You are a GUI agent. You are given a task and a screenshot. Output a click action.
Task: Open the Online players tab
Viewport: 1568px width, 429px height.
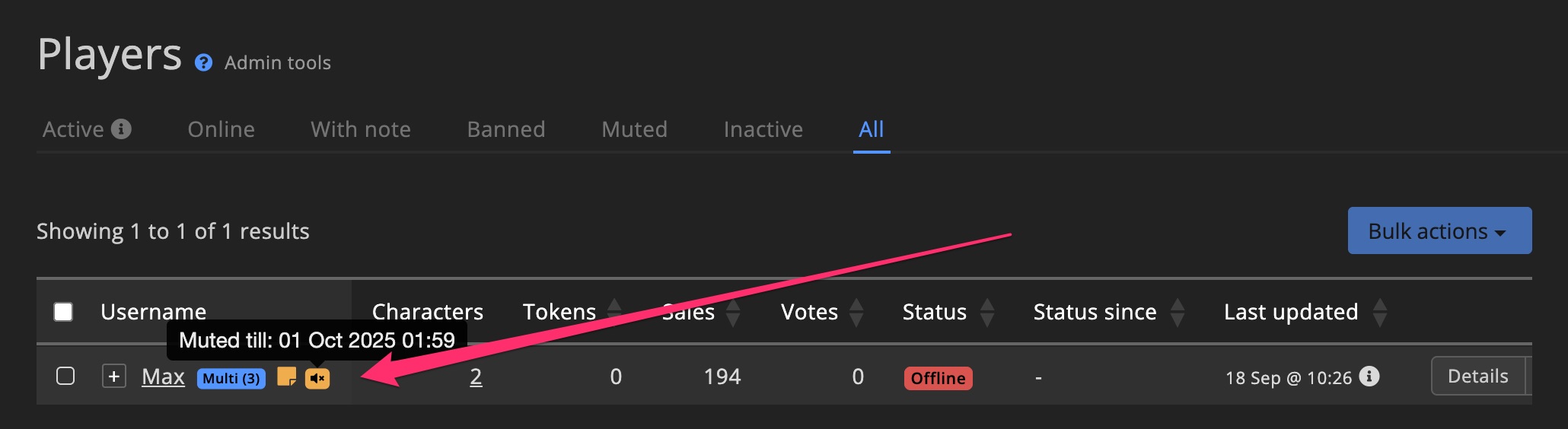tap(221, 129)
